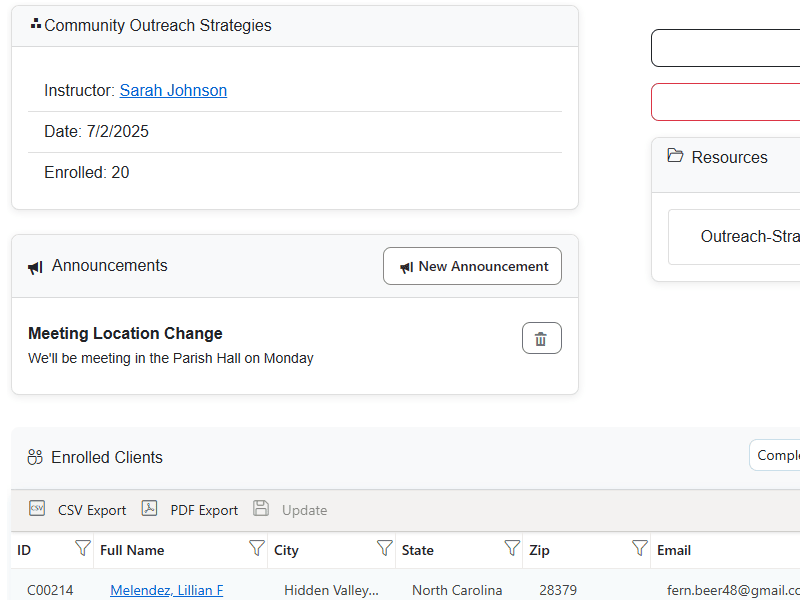The height and width of the screenshot is (600, 800).
Task: Open filter for City column
Action: pos(384,548)
